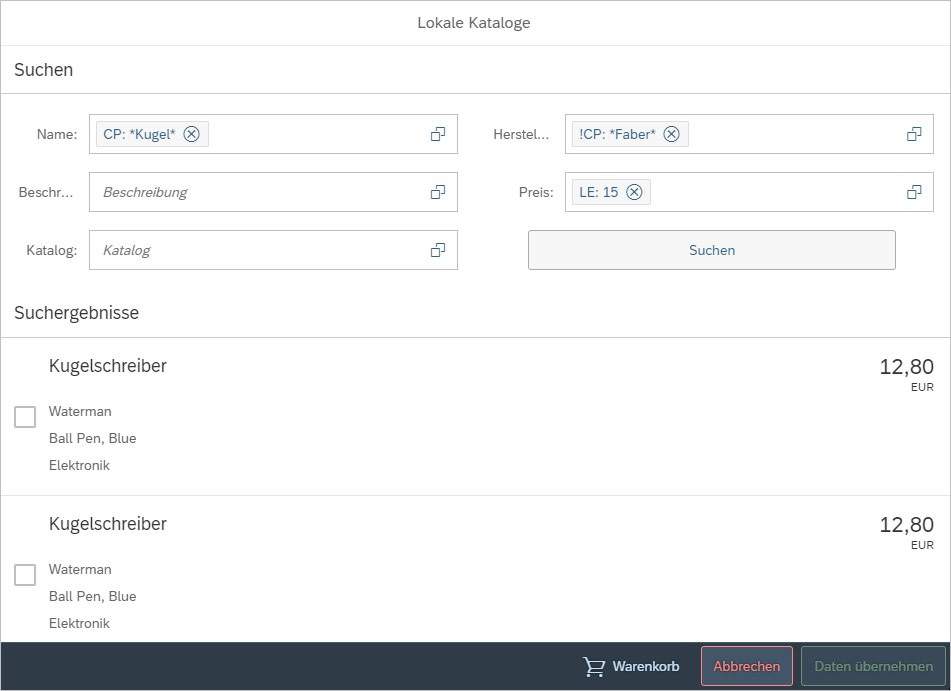Image resolution: width=951 pixels, height=691 pixels.
Task: Select the CP: *Kugel* token text
Action: click(x=139, y=134)
